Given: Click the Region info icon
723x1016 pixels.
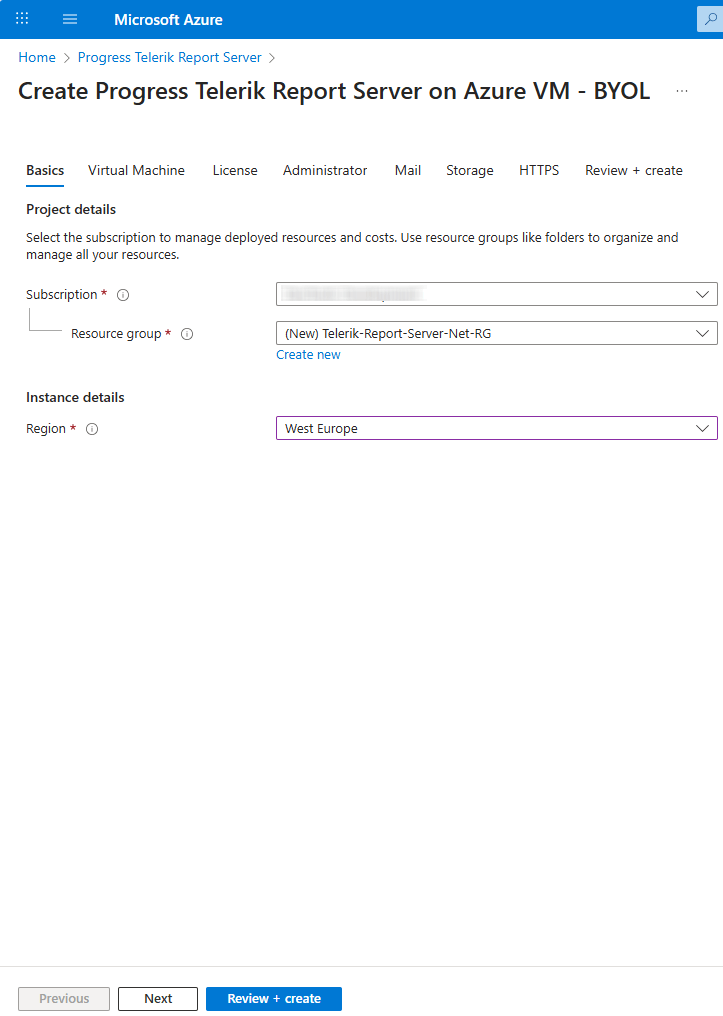Looking at the screenshot, I should pos(92,429).
